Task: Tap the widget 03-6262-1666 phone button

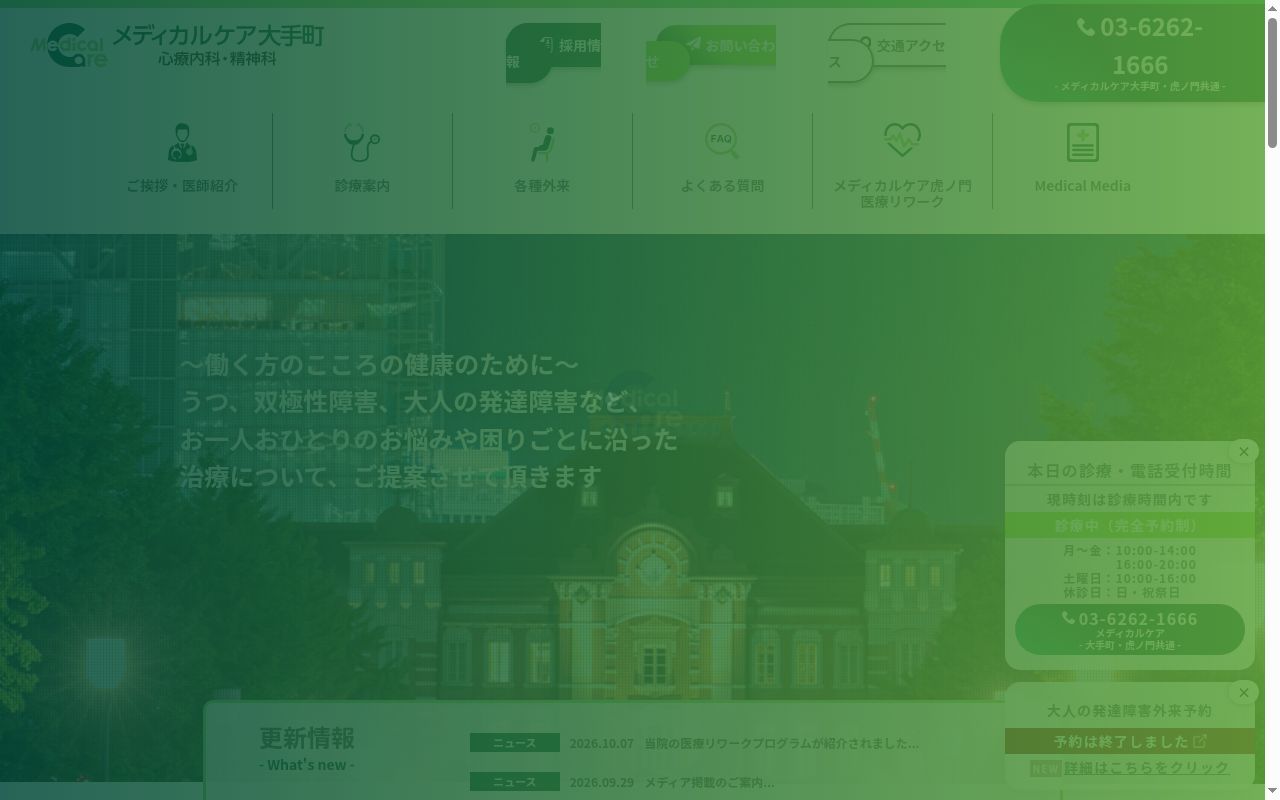Action: point(1130,629)
